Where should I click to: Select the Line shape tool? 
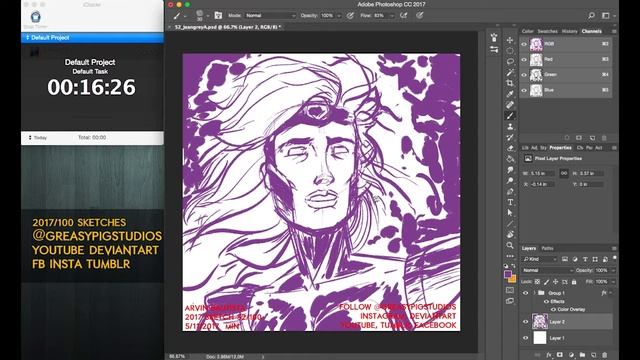point(510,224)
